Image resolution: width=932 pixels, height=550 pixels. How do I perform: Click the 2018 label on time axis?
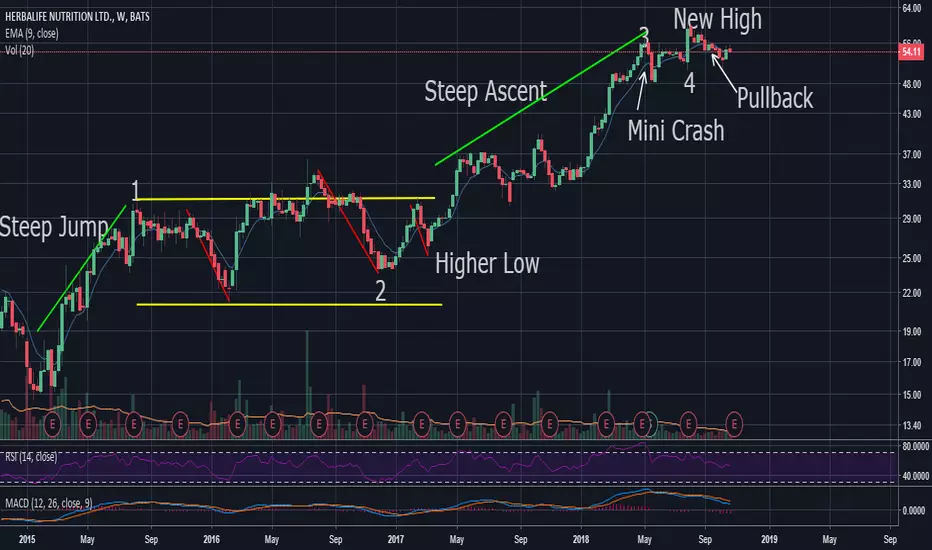pyautogui.click(x=581, y=539)
